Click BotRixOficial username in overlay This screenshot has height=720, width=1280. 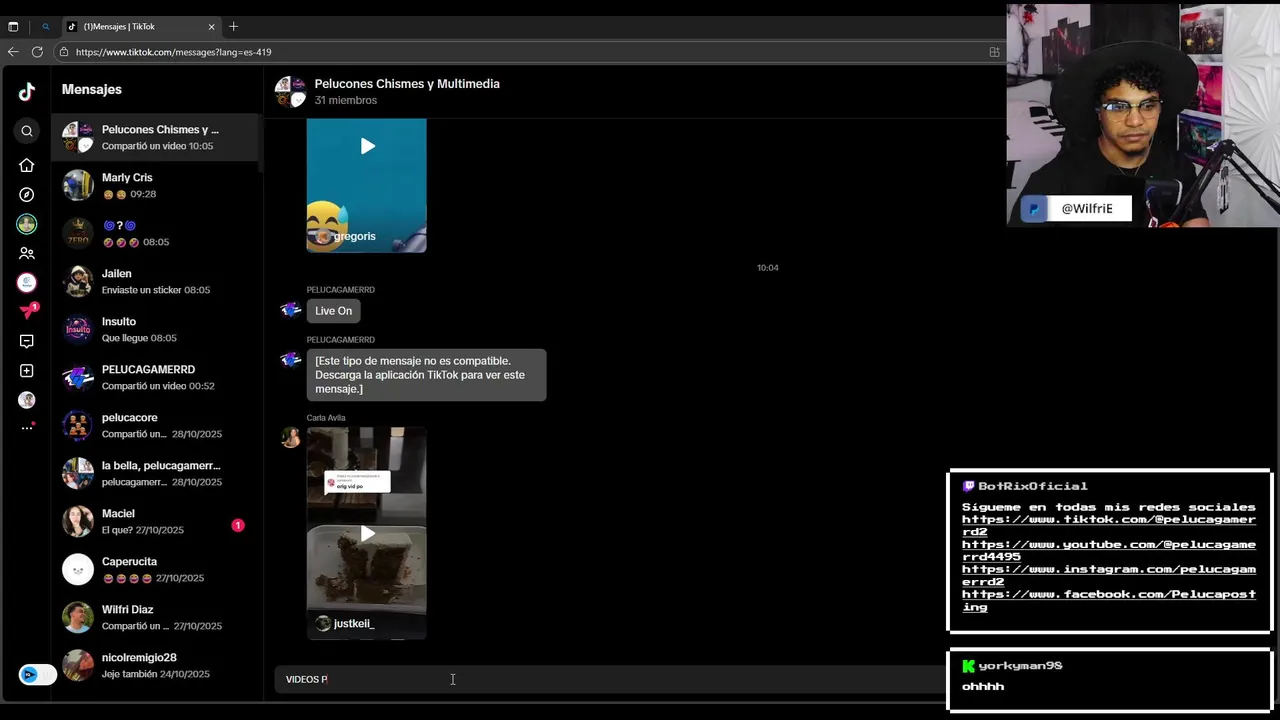pyautogui.click(x=1033, y=486)
